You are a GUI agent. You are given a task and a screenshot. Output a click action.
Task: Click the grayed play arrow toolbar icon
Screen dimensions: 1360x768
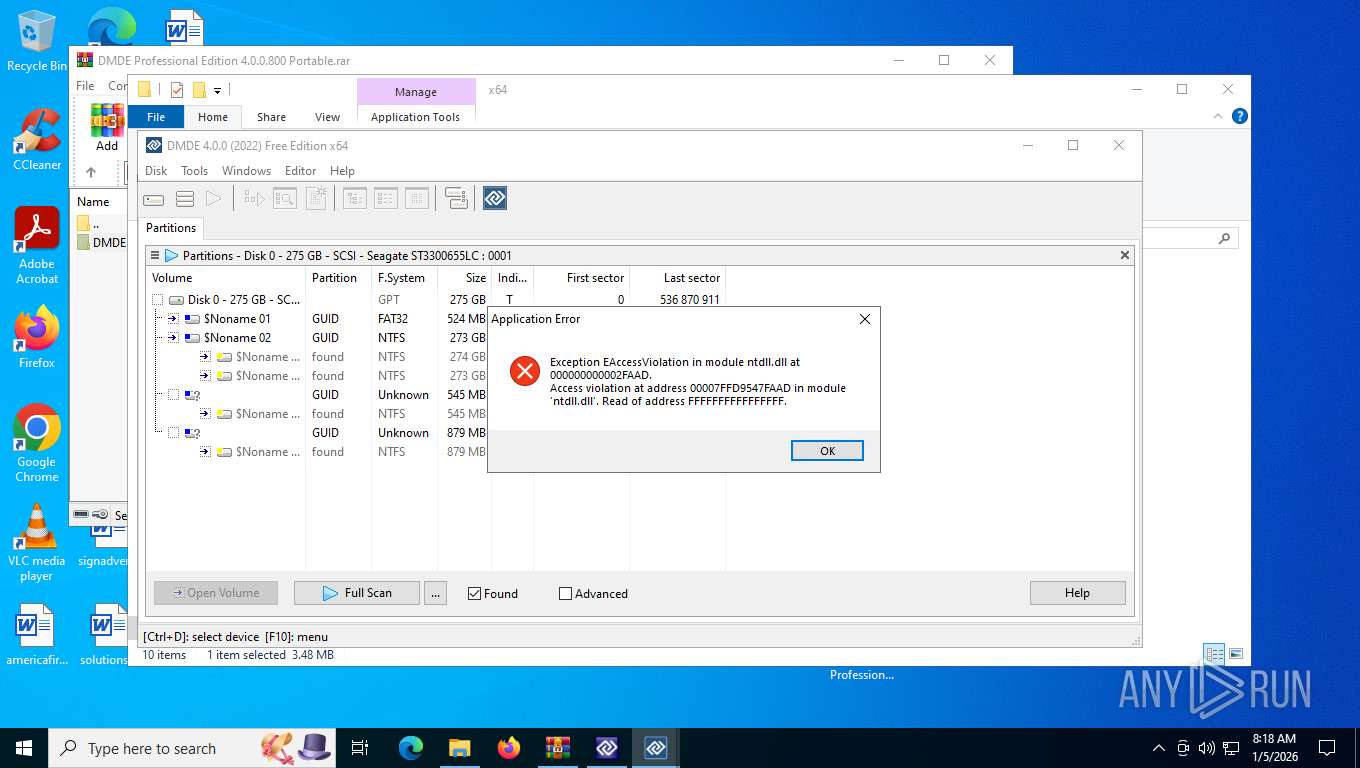[213, 199]
